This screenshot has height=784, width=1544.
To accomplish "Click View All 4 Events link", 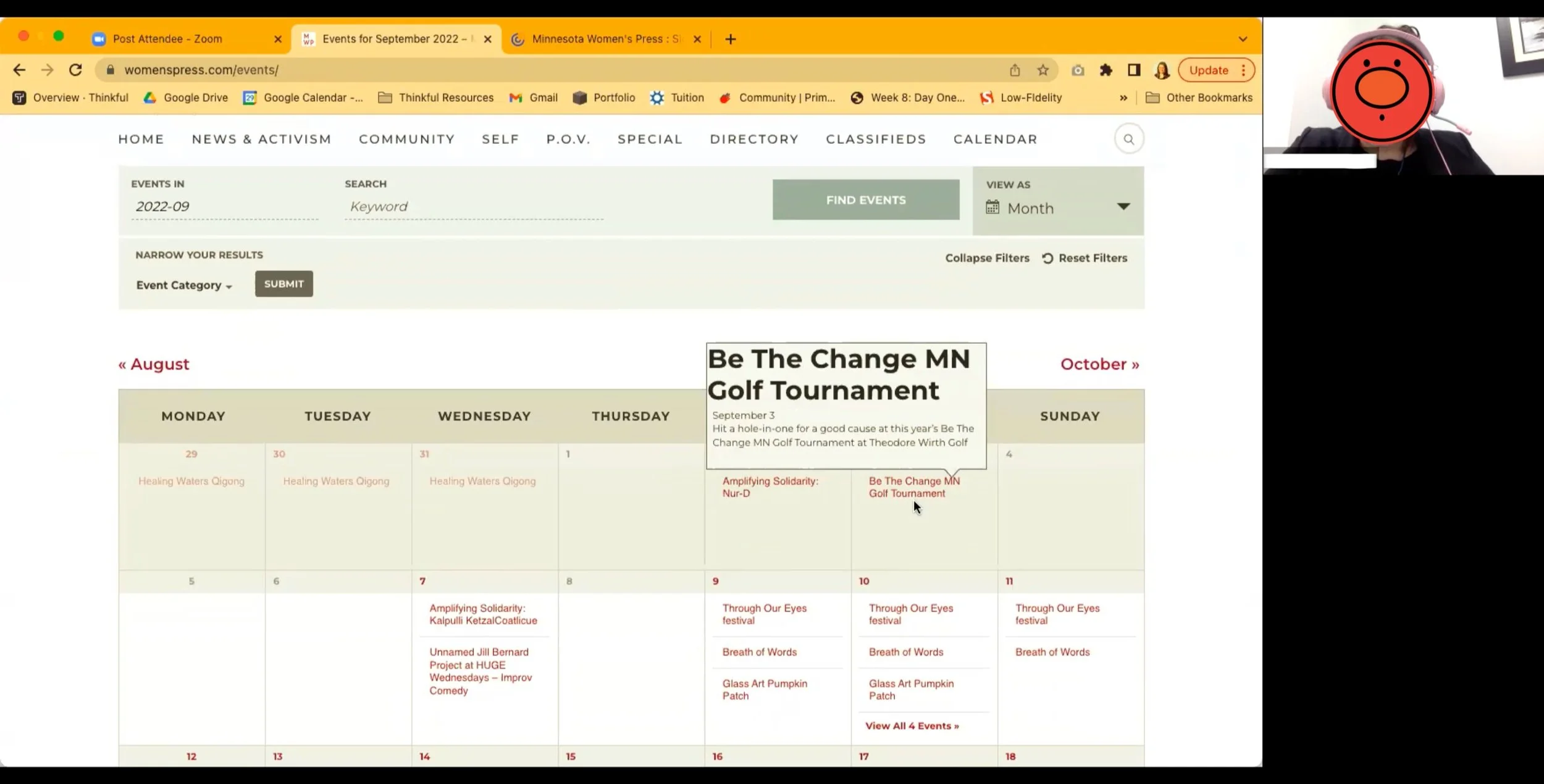I will [912, 726].
